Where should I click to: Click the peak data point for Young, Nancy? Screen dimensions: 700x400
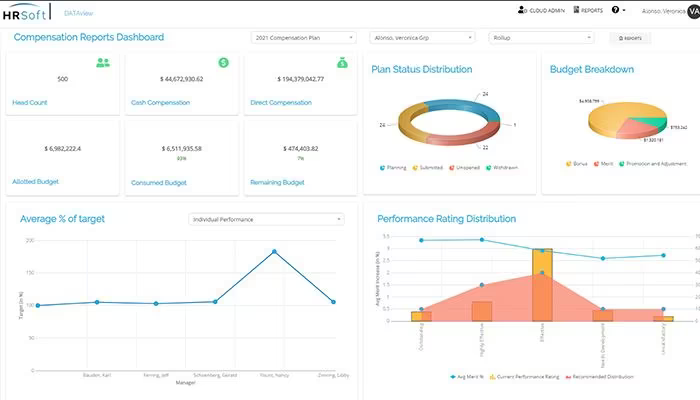[x=274, y=252]
